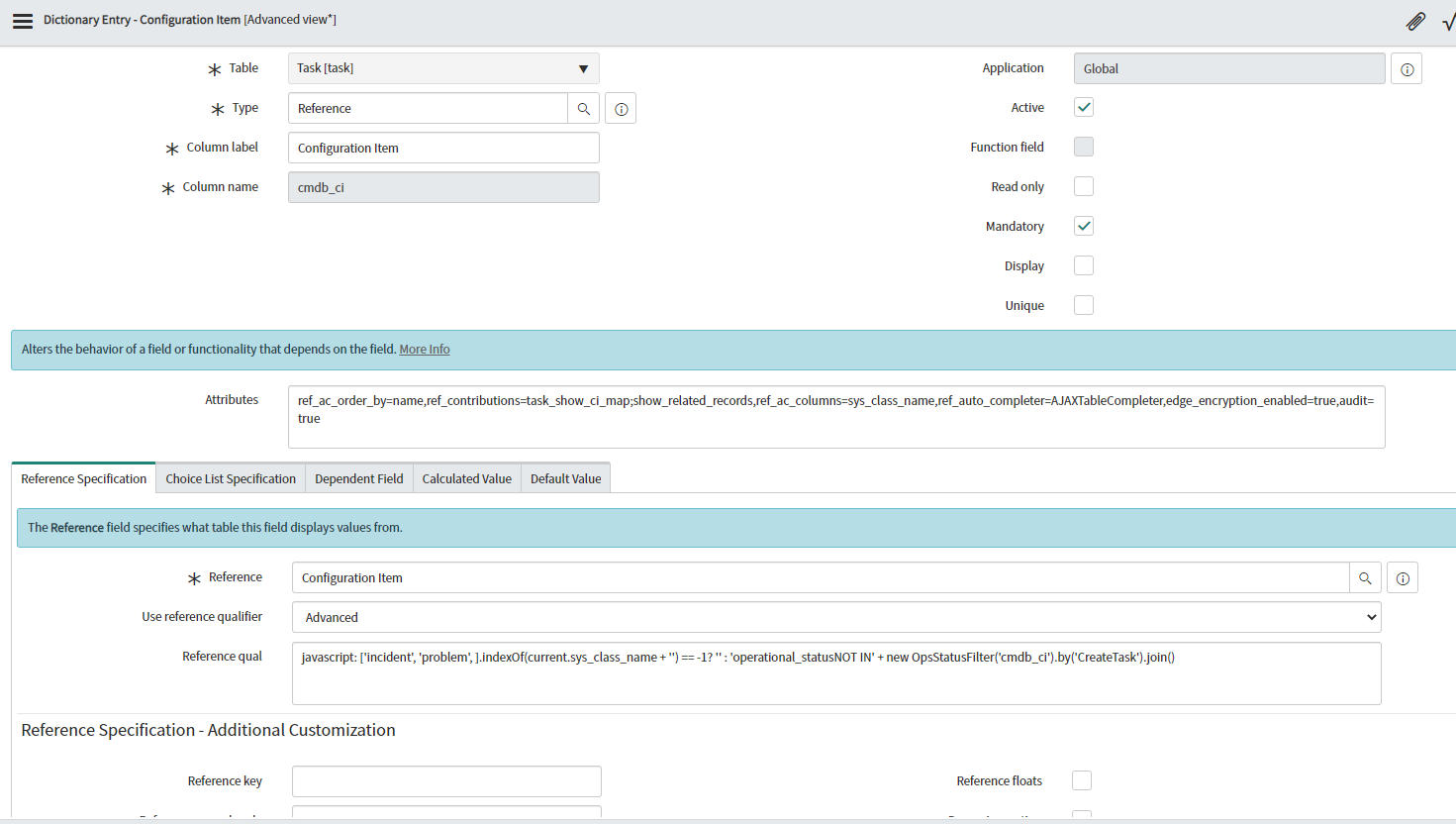Open the Use reference qualifier dropdown

[835, 617]
